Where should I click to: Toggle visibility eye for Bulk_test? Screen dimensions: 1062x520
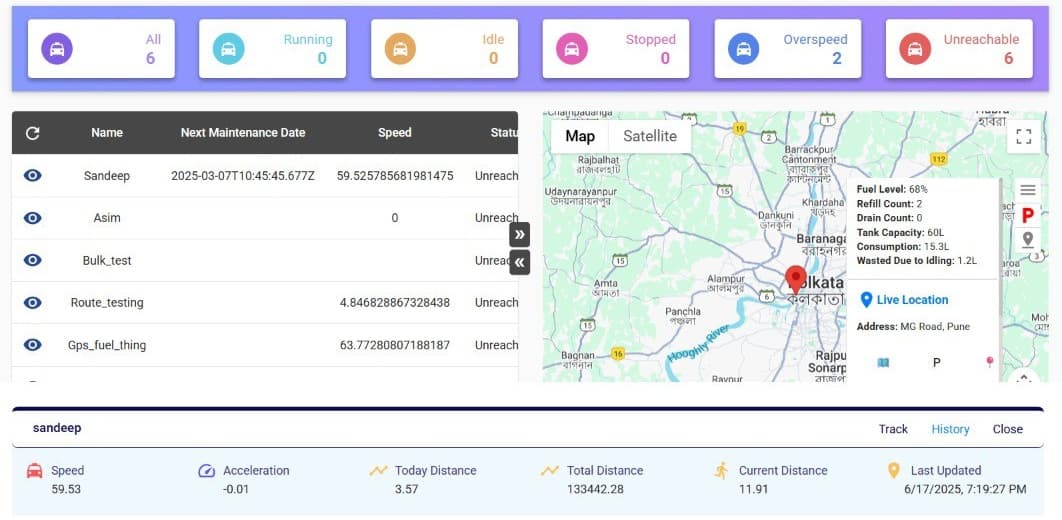pyautogui.click(x=33, y=260)
